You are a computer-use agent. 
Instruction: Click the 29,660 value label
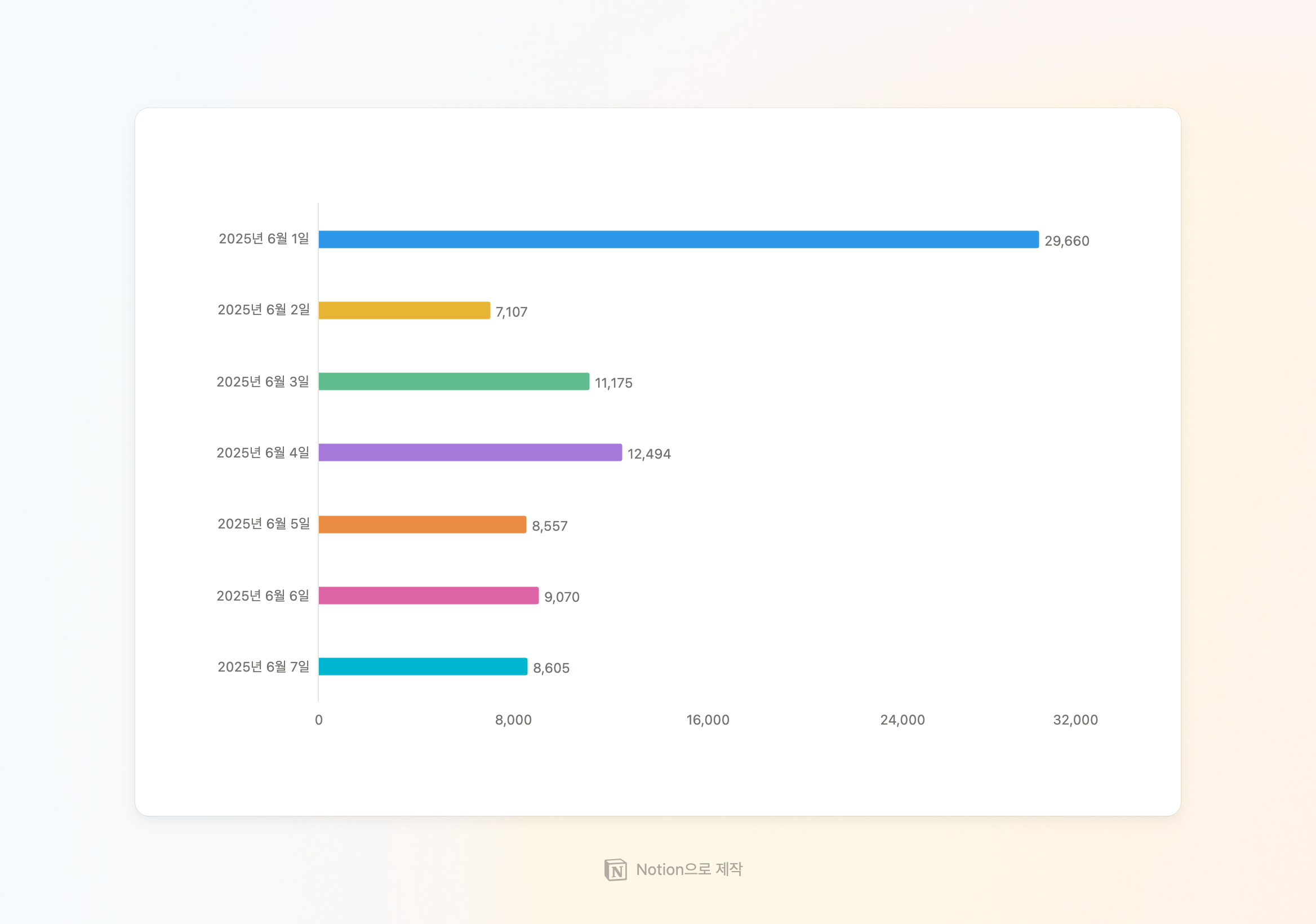pos(1066,241)
